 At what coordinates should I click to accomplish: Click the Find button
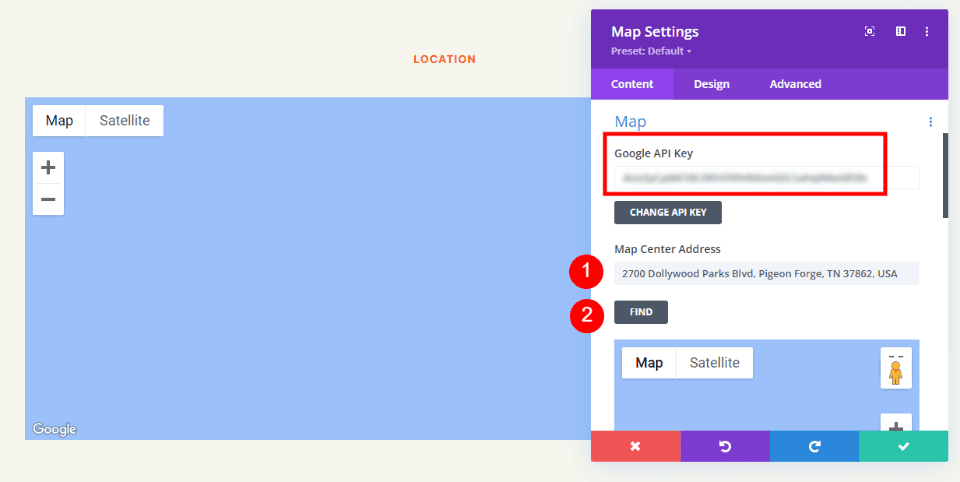click(641, 312)
